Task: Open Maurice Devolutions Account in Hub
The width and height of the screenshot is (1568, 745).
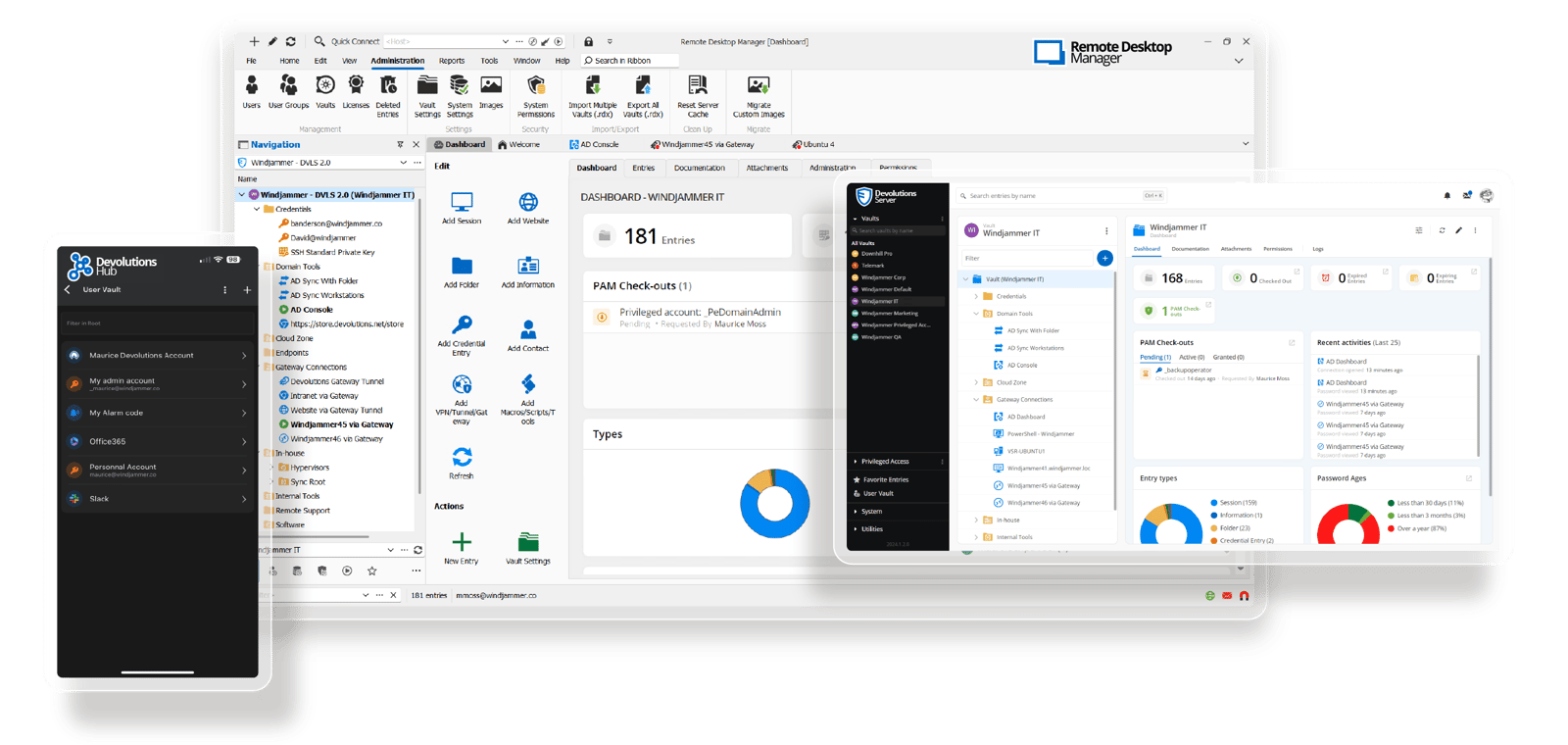Action: (159, 356)
